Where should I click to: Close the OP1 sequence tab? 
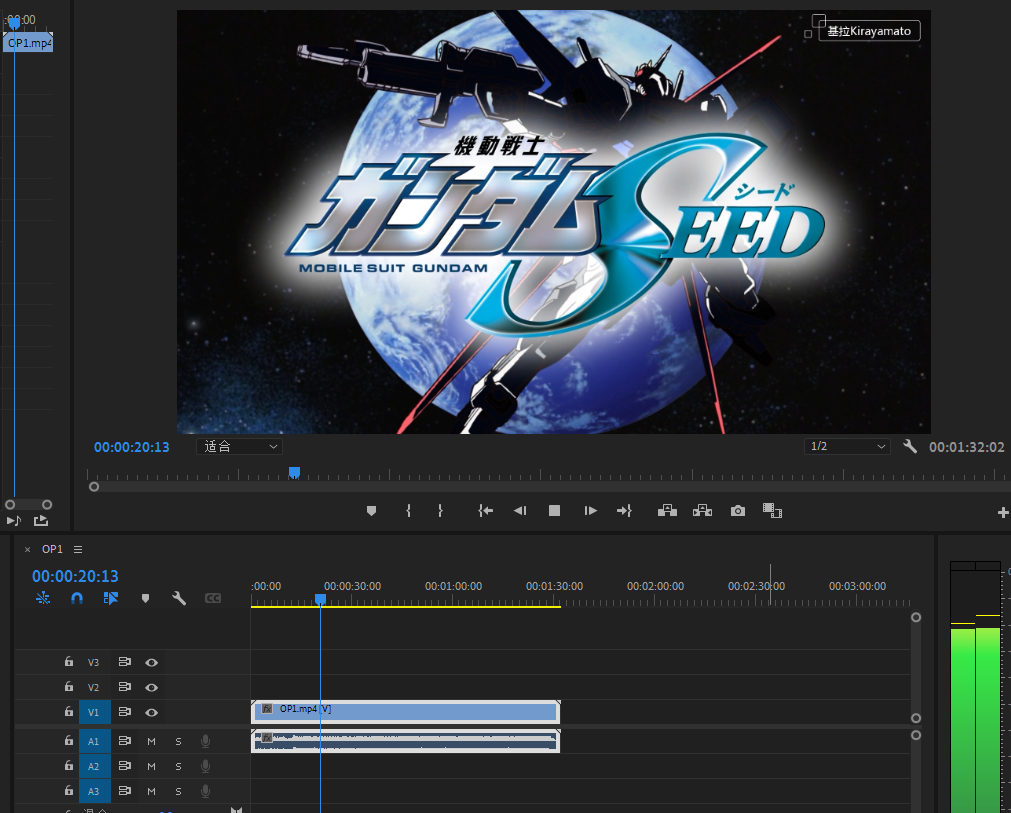coord(27,549)
